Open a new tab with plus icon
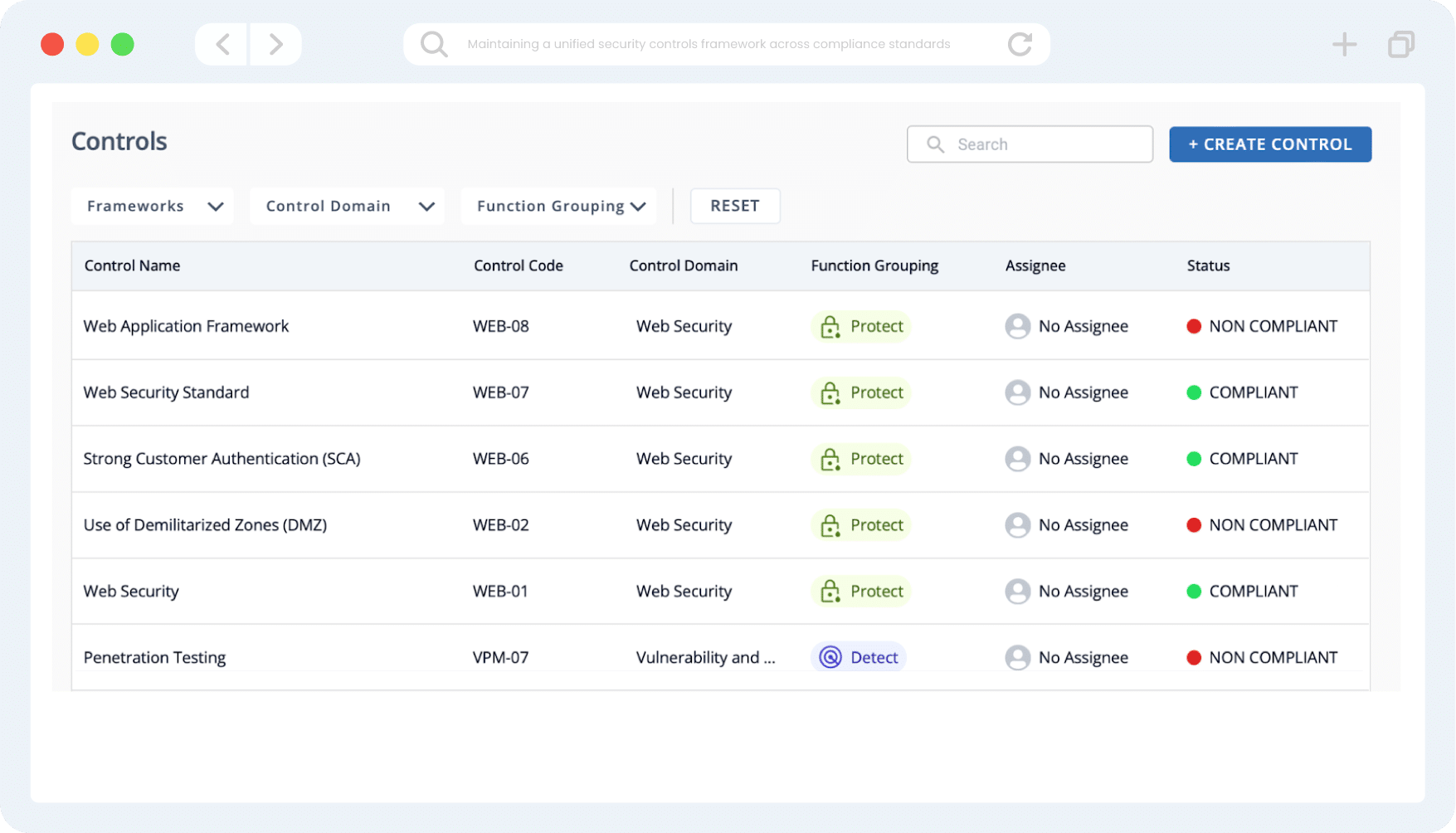This screenshot has height=833, width=1456. 1344,44
